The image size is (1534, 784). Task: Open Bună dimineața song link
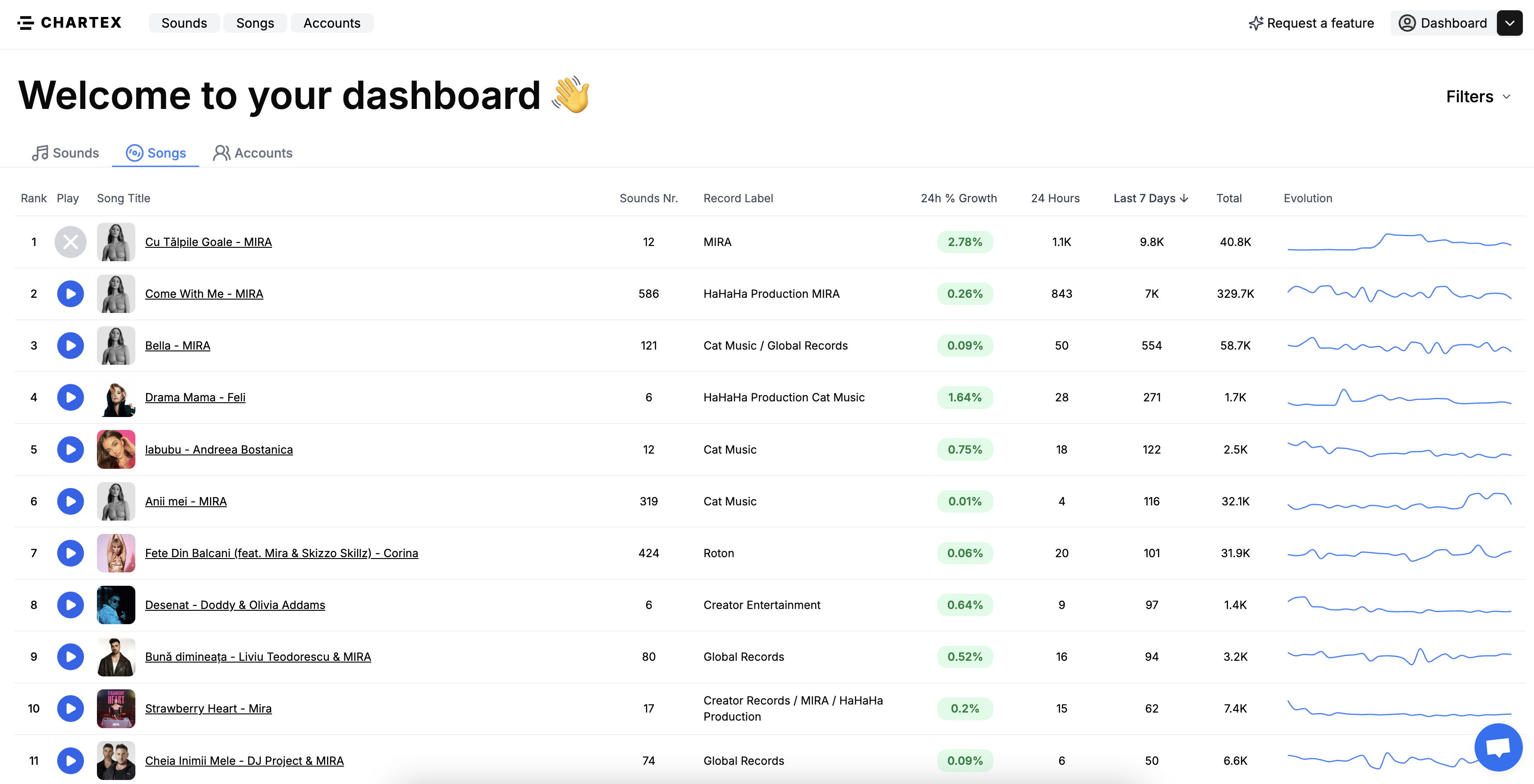click(258, 657)
